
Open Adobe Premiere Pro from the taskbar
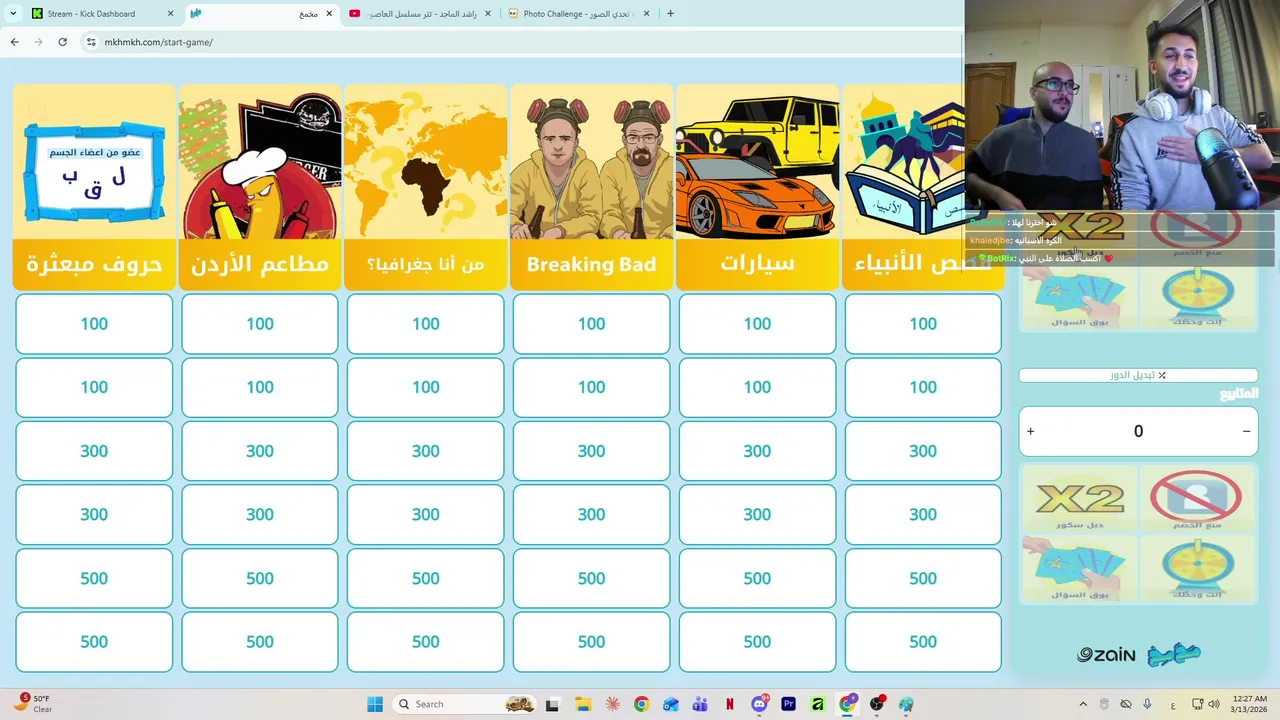pos(789,704)
